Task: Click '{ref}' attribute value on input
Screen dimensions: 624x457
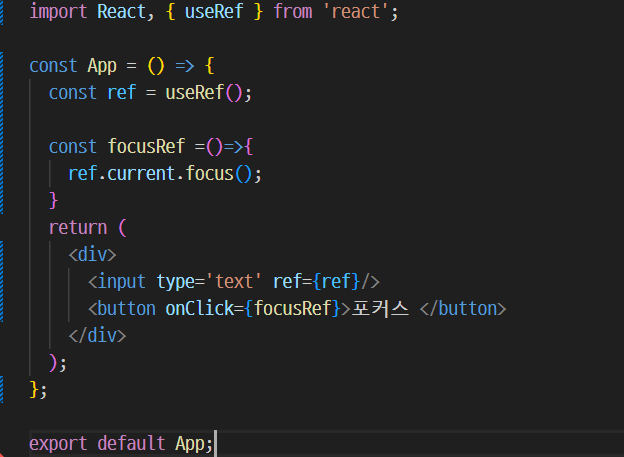Action: pos(336,282)
